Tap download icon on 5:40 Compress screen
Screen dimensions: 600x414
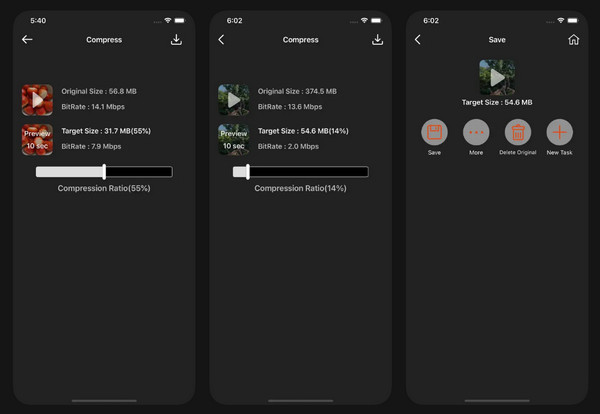tap(176, 40)
